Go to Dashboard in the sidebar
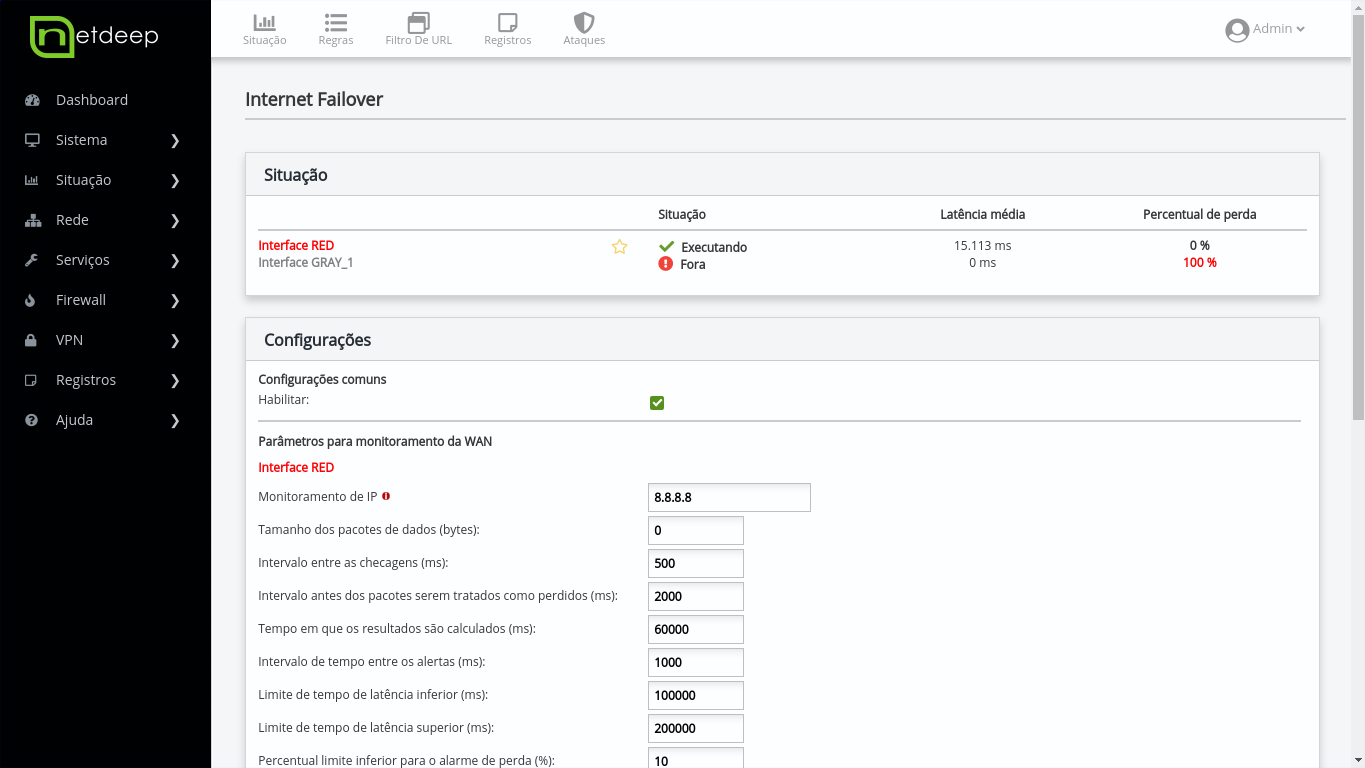The height and width of the screenshot is (768, 1365). click(91, 100)
